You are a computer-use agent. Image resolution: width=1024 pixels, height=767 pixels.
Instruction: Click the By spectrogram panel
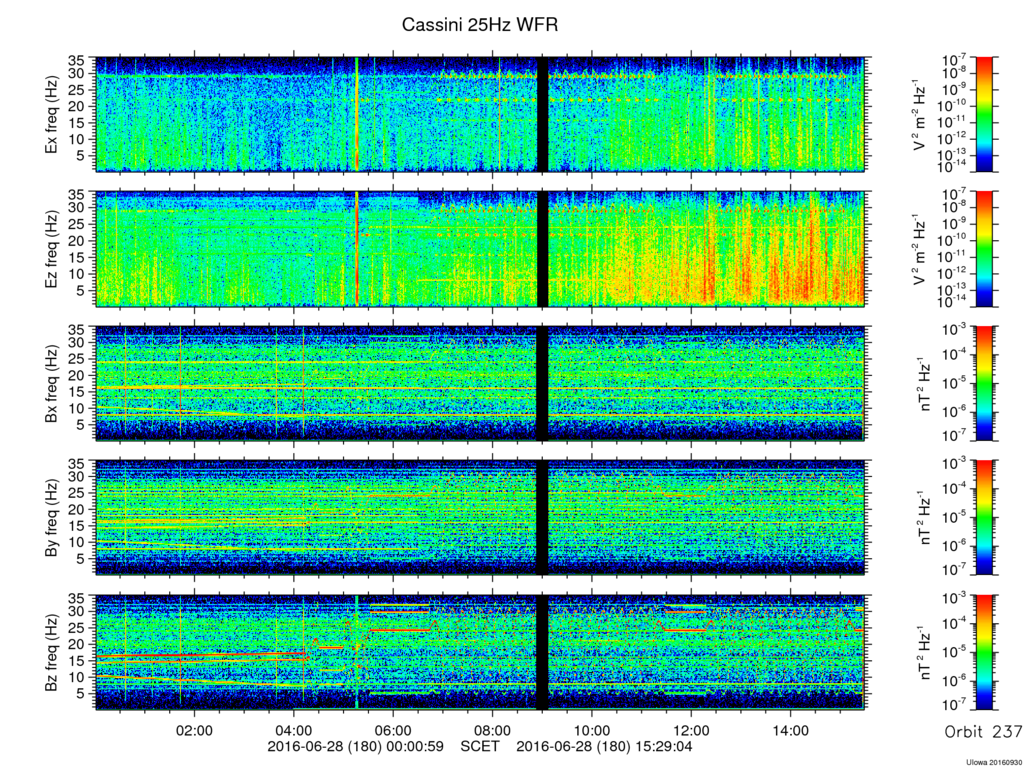pos(480,517)
